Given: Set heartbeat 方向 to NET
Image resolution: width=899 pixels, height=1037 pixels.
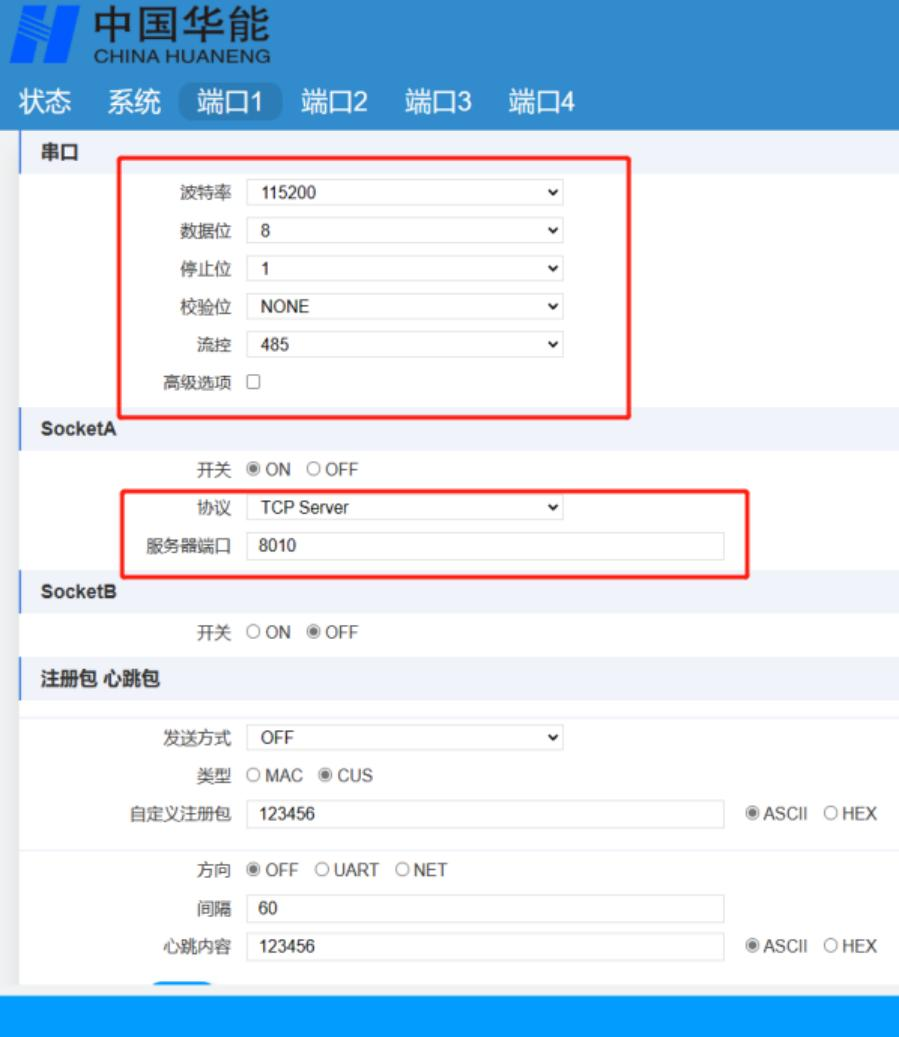Looking at the screenshot, I should pos(402,870).
